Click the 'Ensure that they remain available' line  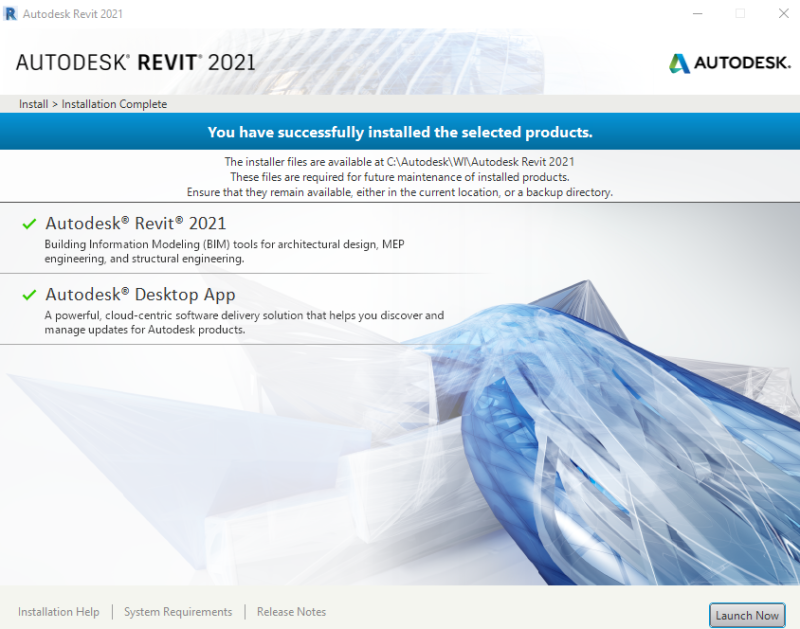(x=400, y=192)
